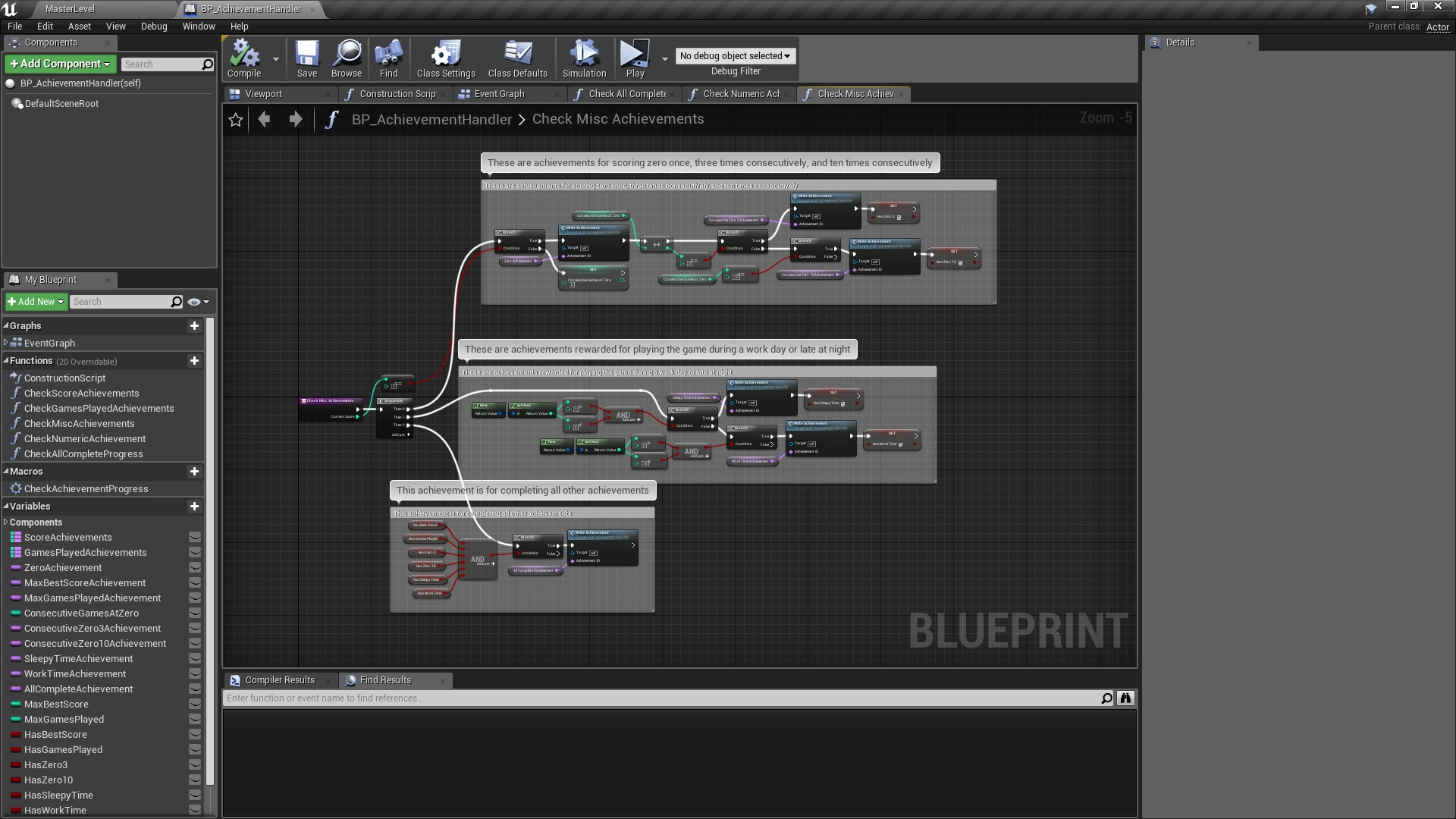The width and height of the screenshot is (1456, 819).
Task: Toggle instance editable for MaxBestScore variable
Action: point(195,704)
